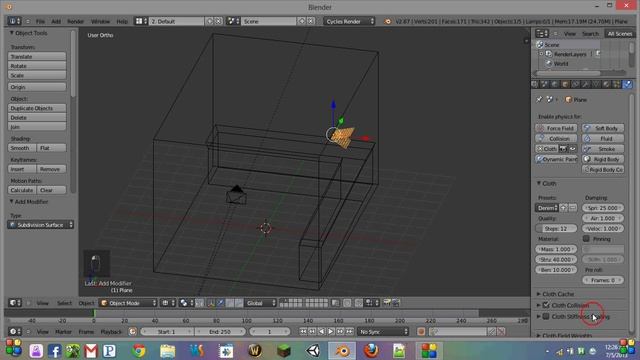Open the File menu
This screenshot has width=640, height=360.
[40, 21]
